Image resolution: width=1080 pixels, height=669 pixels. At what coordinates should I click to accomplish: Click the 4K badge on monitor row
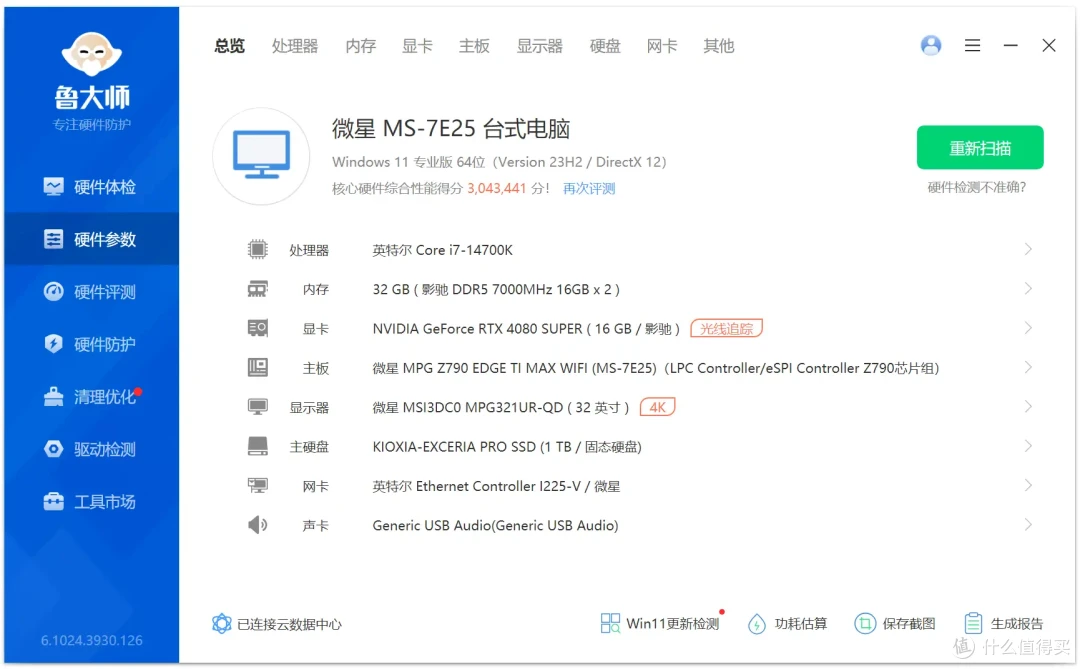click(658, 407)
